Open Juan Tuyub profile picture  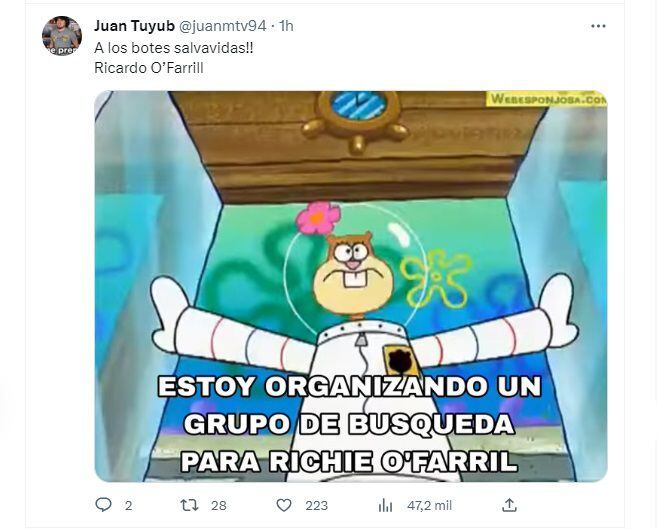click(62, 36)
